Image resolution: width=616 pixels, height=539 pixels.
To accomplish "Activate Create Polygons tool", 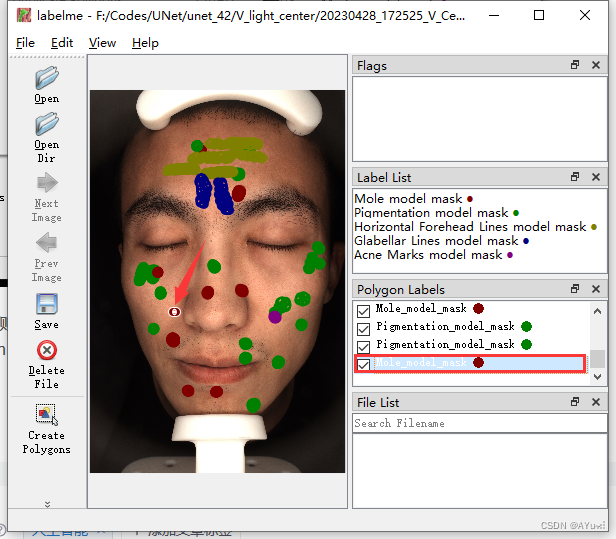I will (x=47, y=429).
